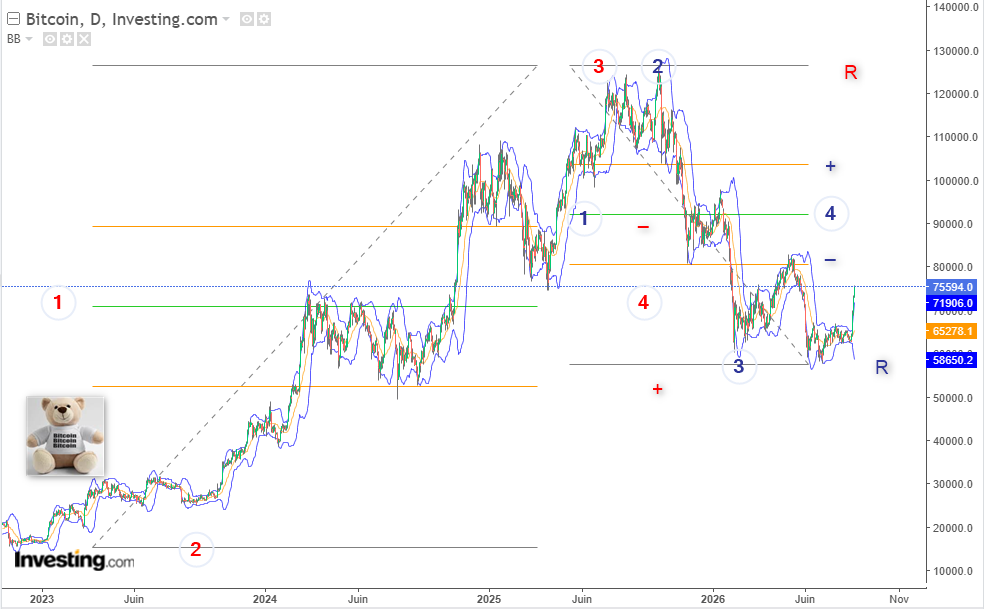The height and width of the screenshot is (609, 984).
Task: Open settings gear for Bitcoin series
Action: coord(264,19)
